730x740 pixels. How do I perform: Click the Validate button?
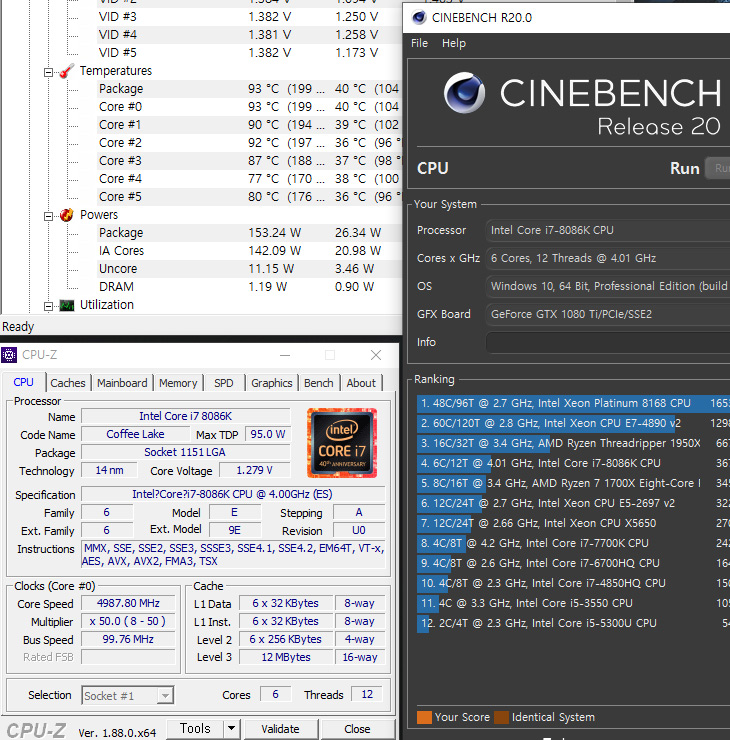click(x=280, y=729)
